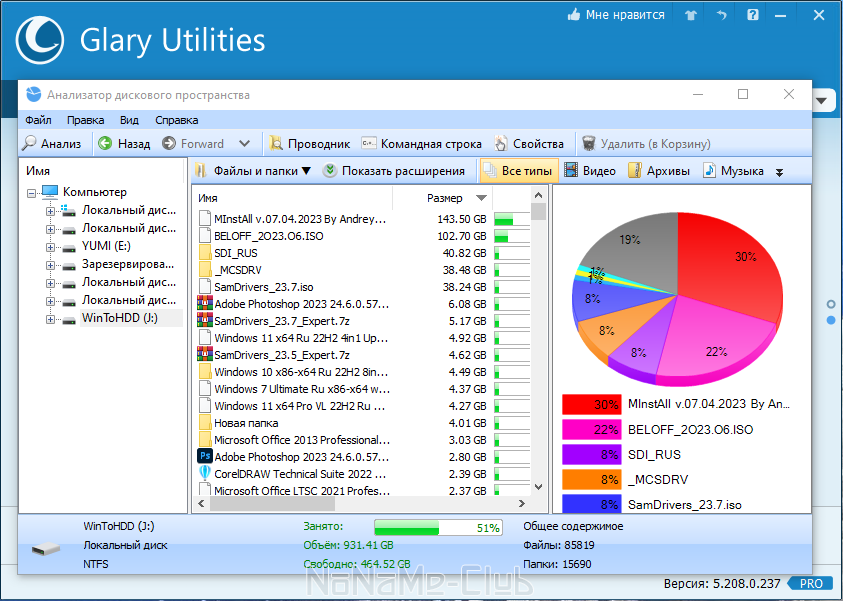
Task: Collapse the Компьютер tree node
Action: coord(32,193)
